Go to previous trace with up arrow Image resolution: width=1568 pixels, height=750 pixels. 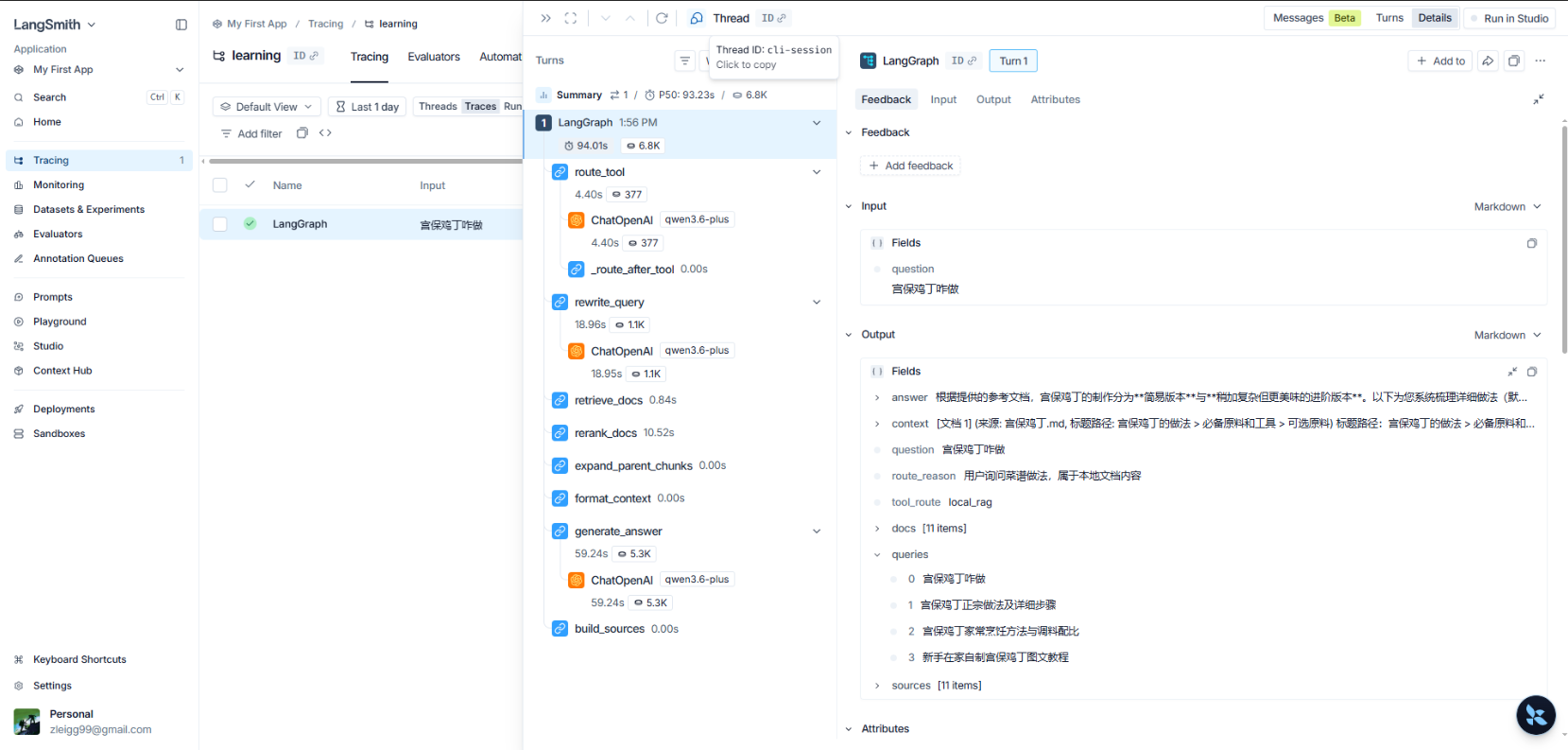(x=630, y=18)
